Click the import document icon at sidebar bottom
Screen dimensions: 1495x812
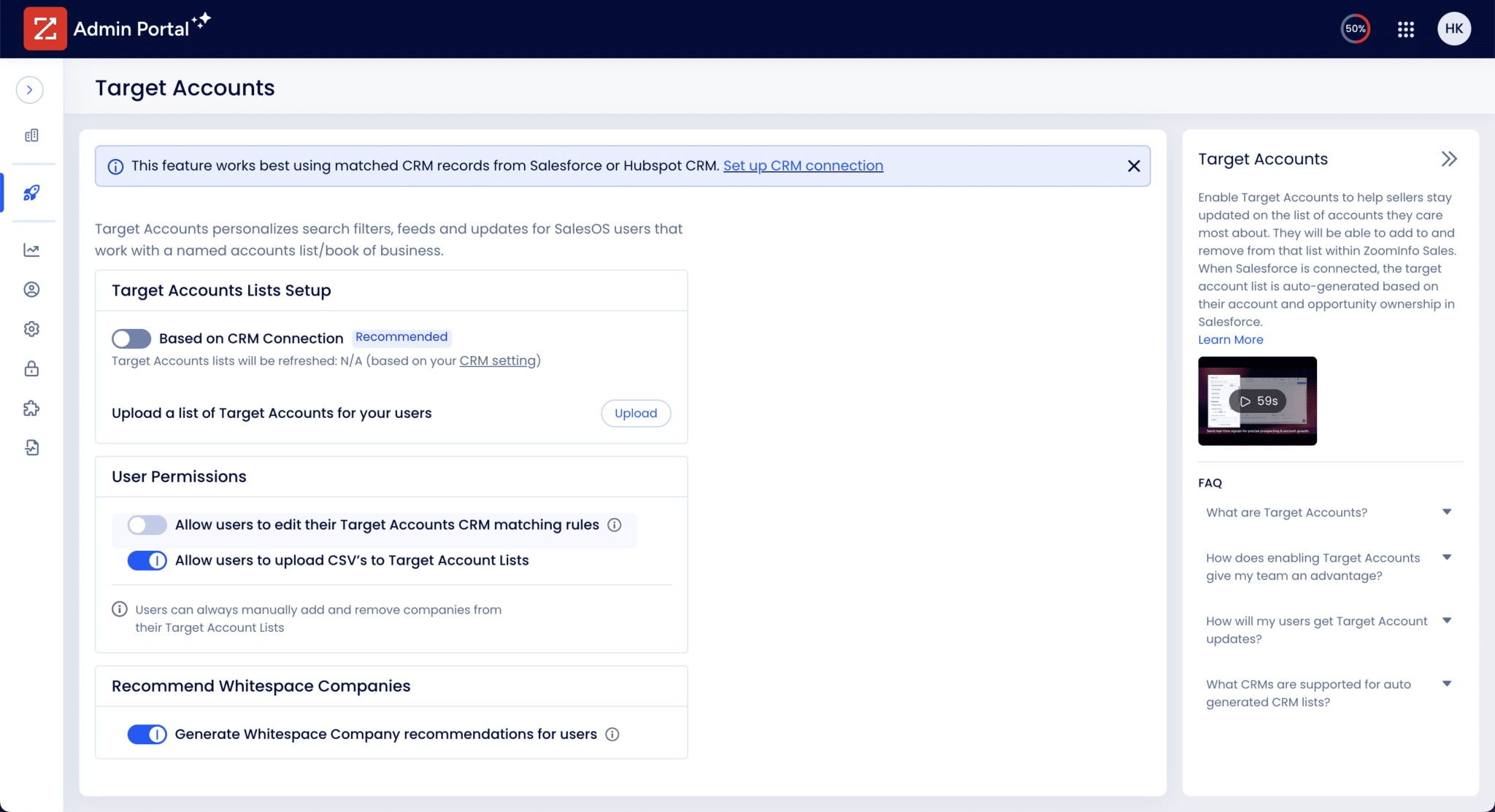point(31,447)
